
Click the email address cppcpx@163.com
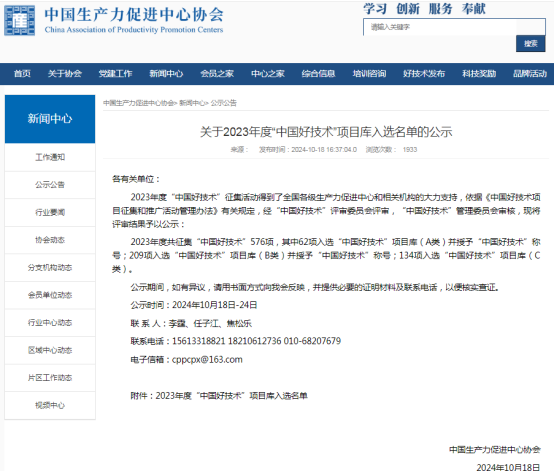click(207, 360)
